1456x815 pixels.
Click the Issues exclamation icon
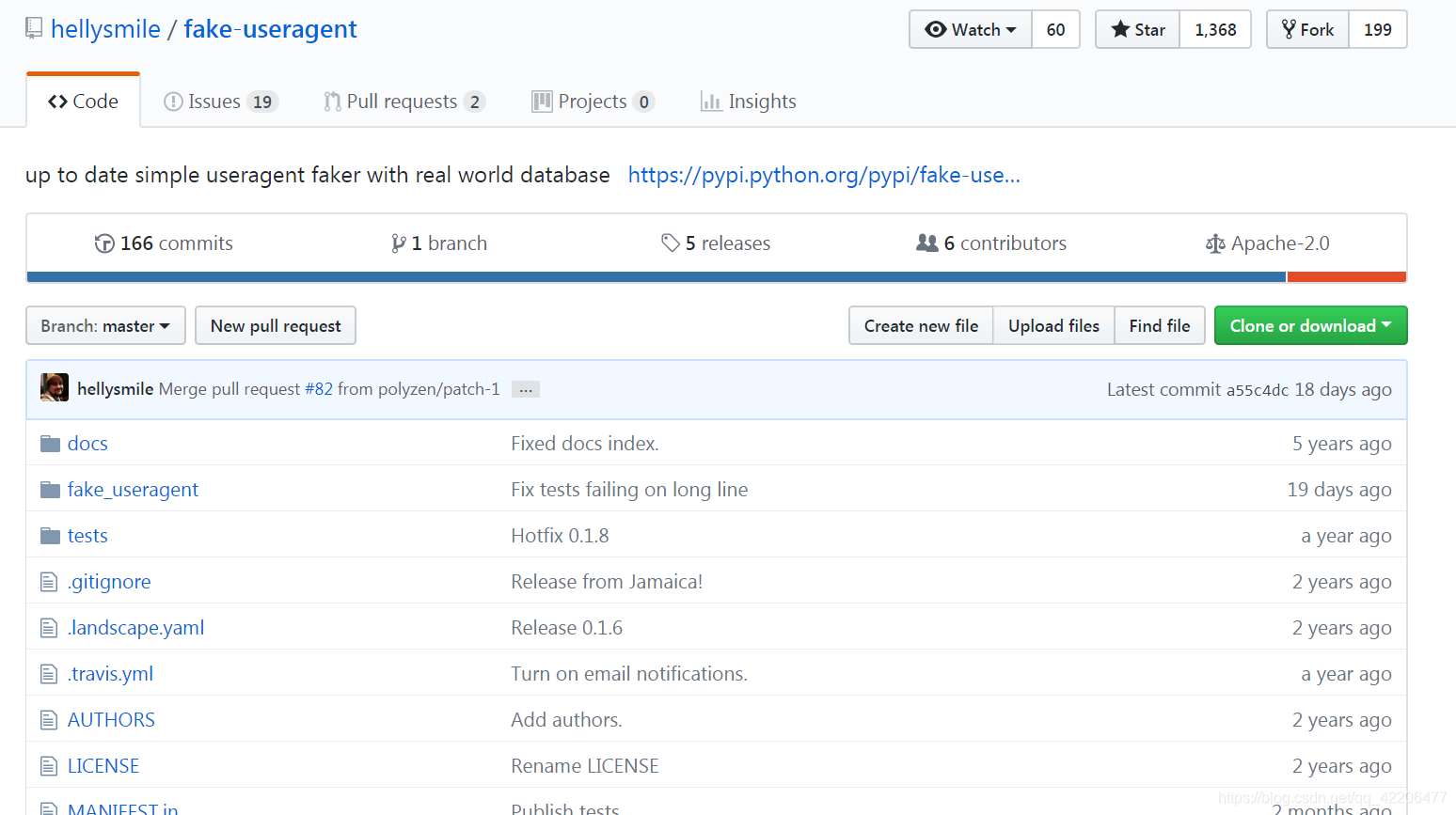[173, 102]
